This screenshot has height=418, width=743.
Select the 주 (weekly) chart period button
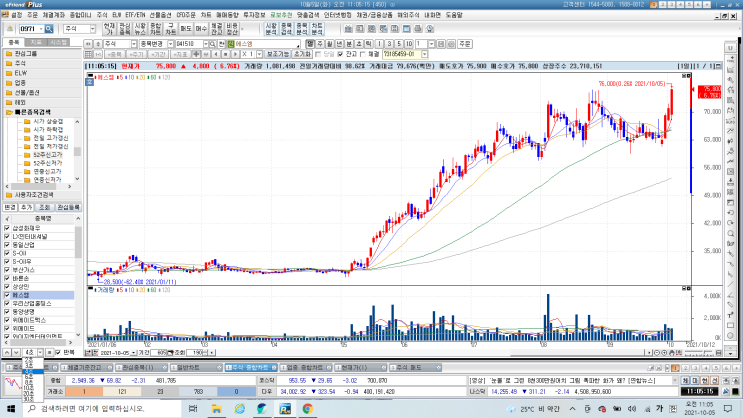click(320, 44)
